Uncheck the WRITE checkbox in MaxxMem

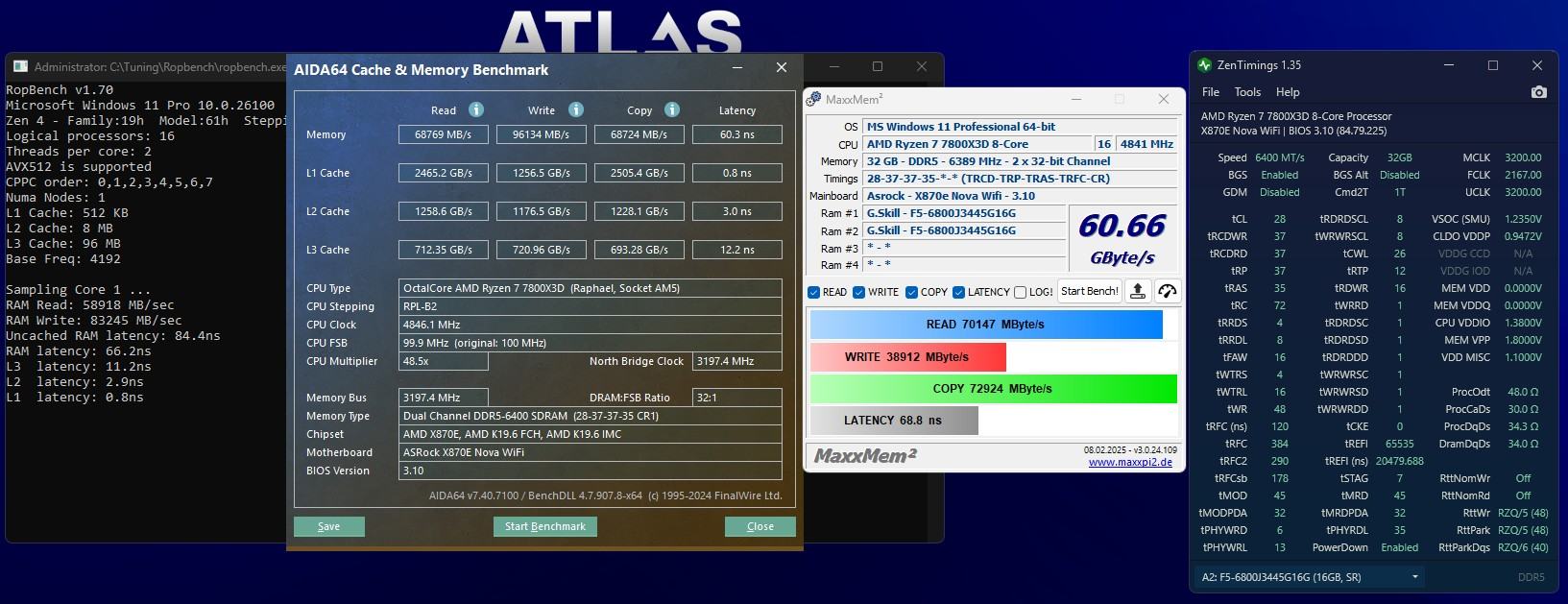(x=859, y=292)
